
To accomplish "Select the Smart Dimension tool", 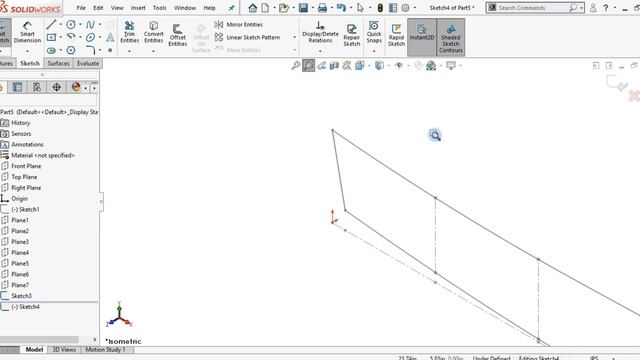I will coord(27,32).
